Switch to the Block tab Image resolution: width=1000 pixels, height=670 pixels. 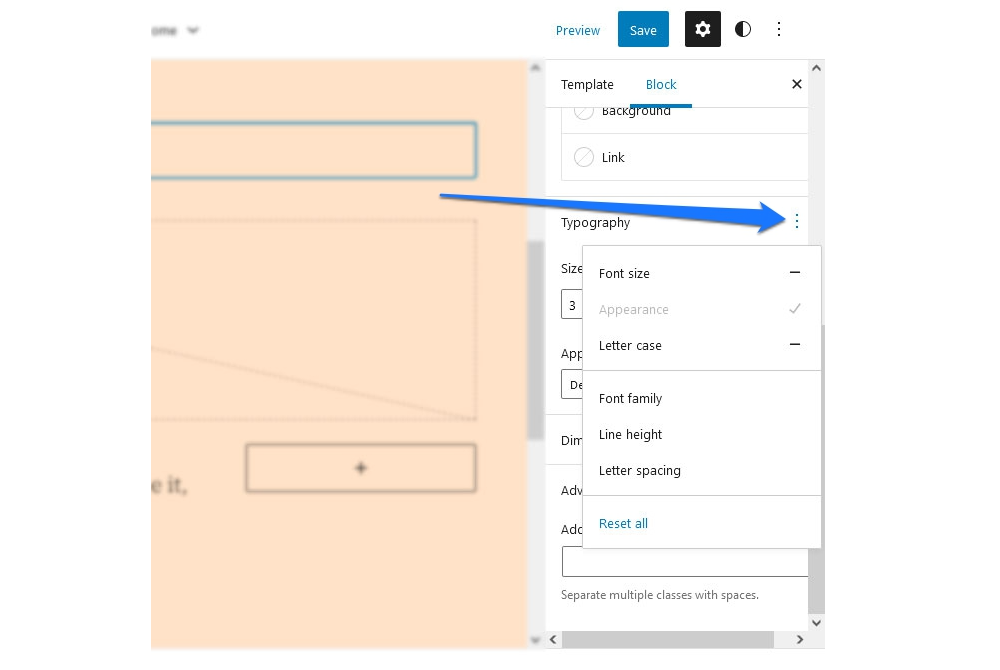point(661,84)
